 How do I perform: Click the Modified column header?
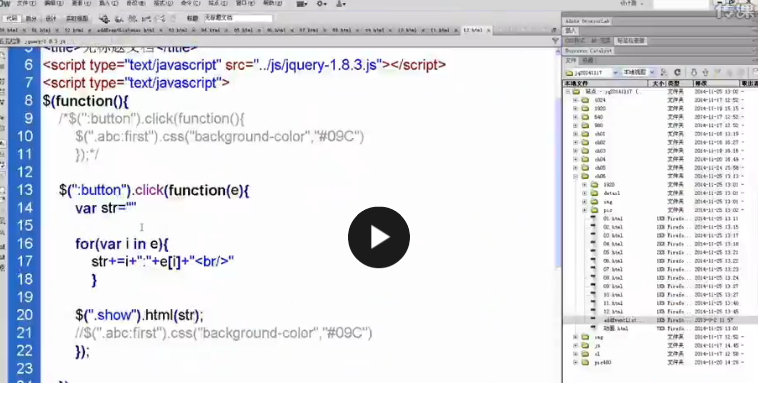tap(716, 84)
